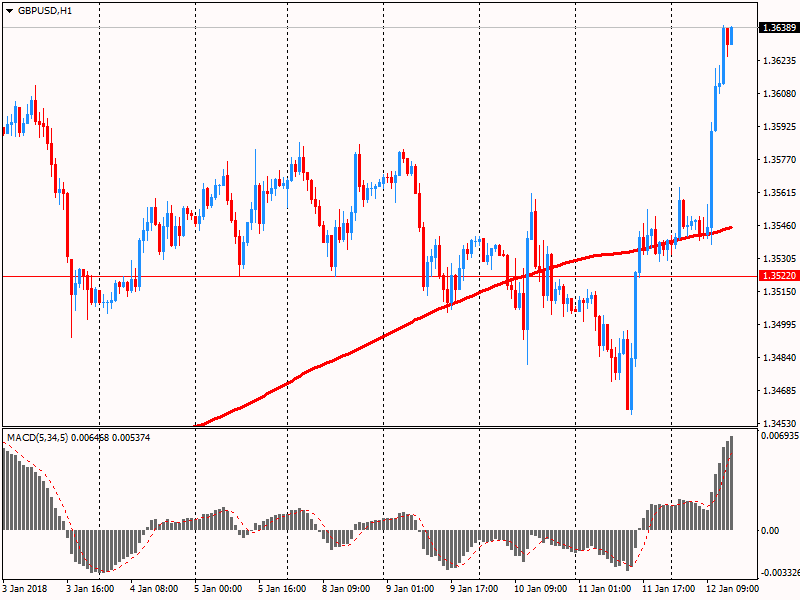Viewport: 800px width, 600px height.
Task: Click the MACD 0.00 zero-level label
Action: pos(770,531)
